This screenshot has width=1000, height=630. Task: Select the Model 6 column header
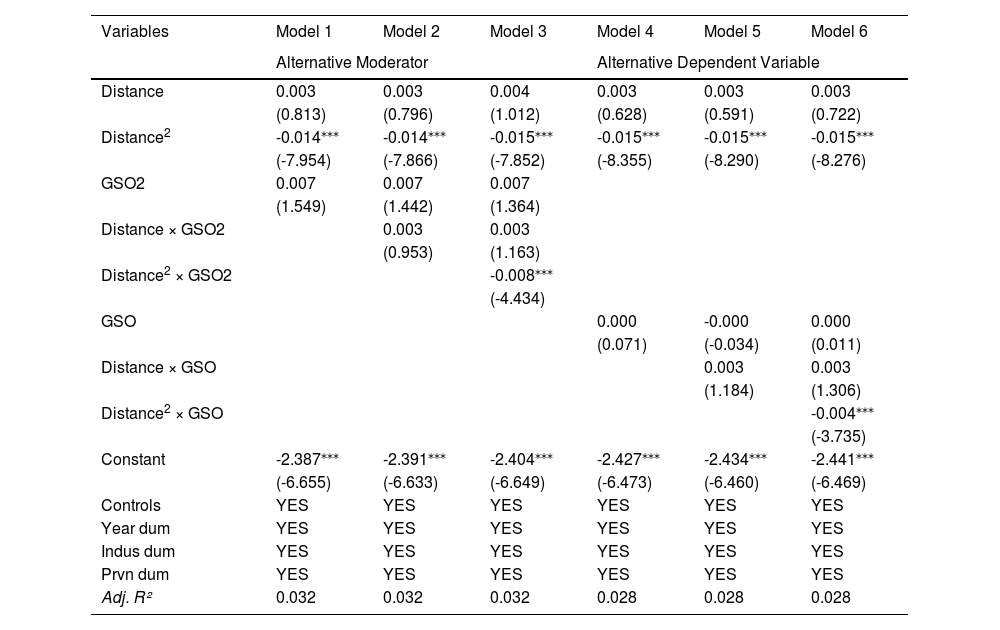pos(839,31)
